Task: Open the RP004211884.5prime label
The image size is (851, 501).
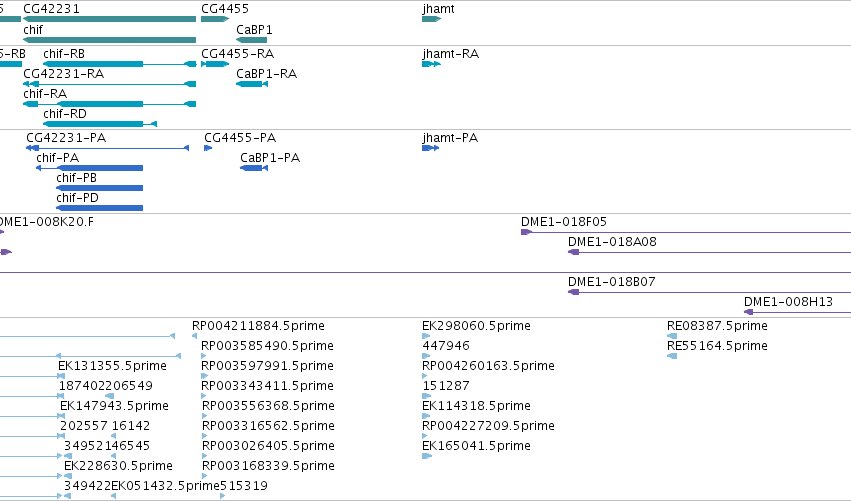Action: (x=258, y=326)
